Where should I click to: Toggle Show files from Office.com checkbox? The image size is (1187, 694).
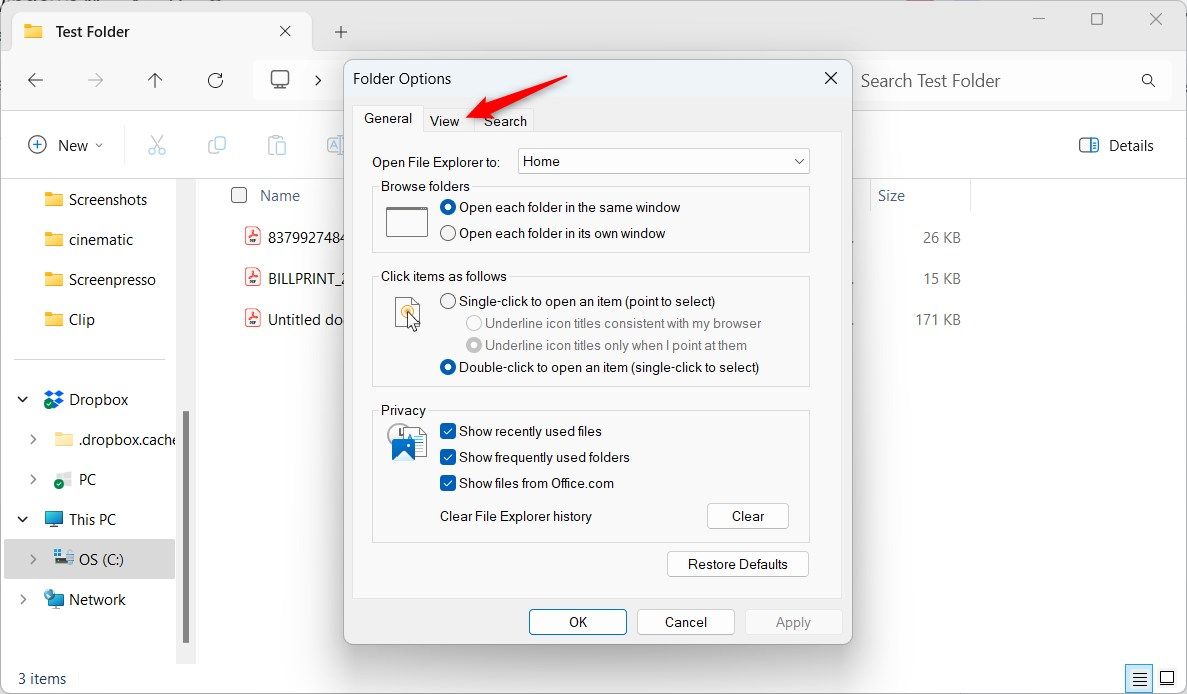pyautogui.click(x=448, y=483)
